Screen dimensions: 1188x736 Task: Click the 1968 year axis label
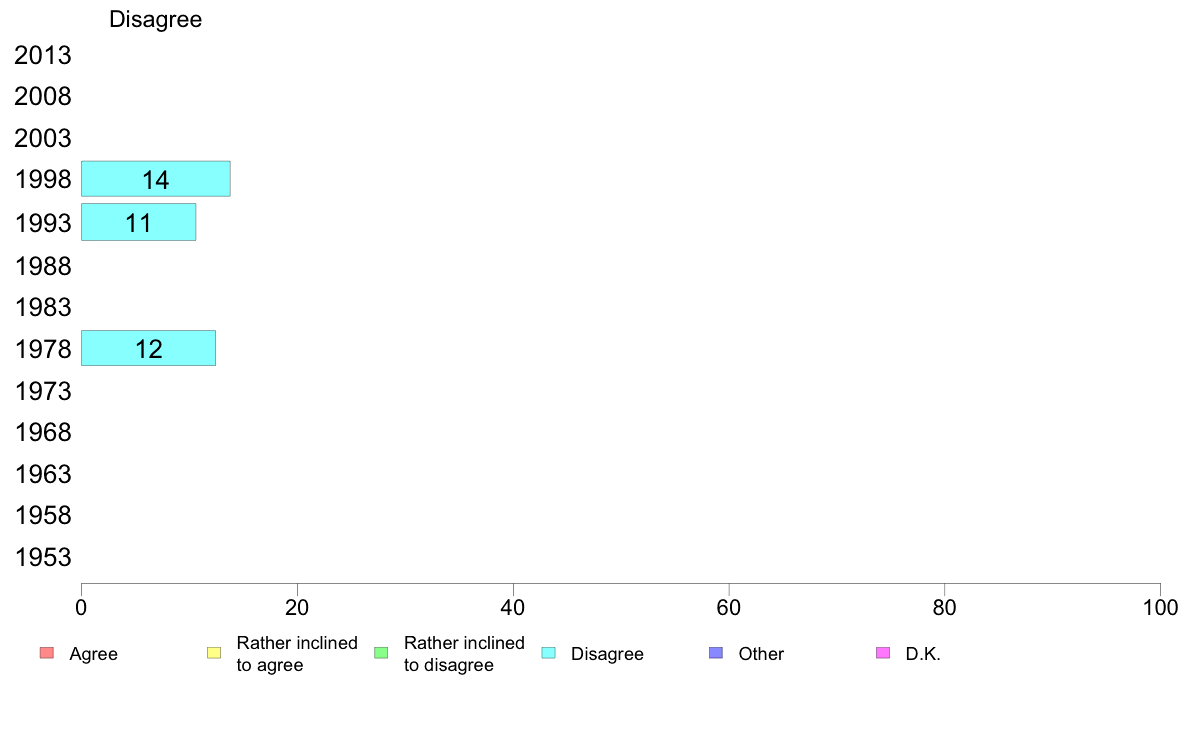click(42, 432)
